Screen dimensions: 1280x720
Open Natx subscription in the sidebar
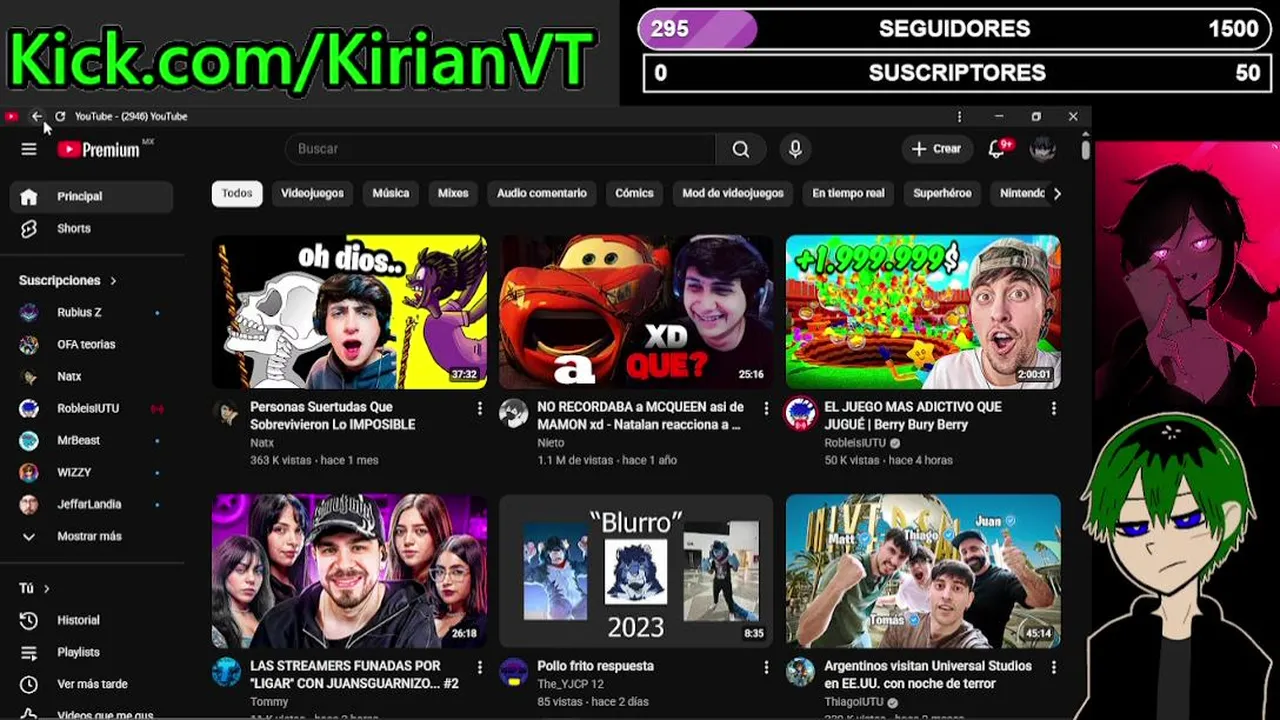(x=91, y=376)
